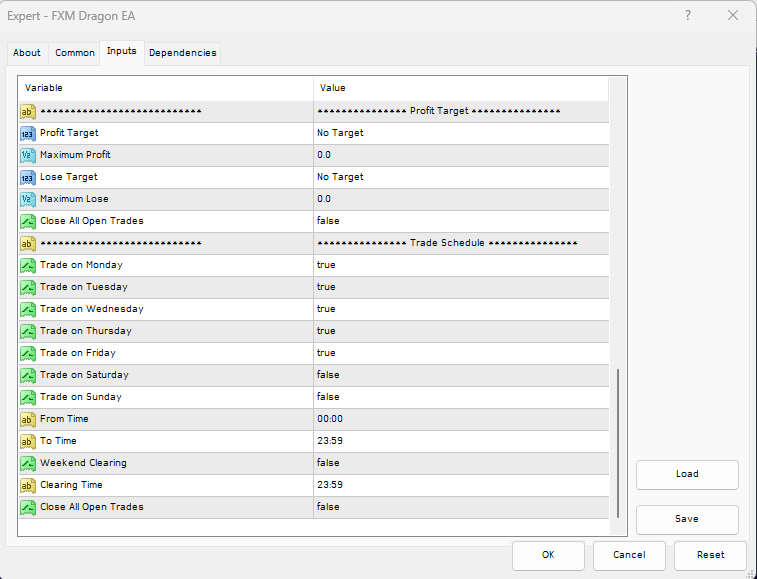Click the integer icon next to Profit Target

coord(28,133)
